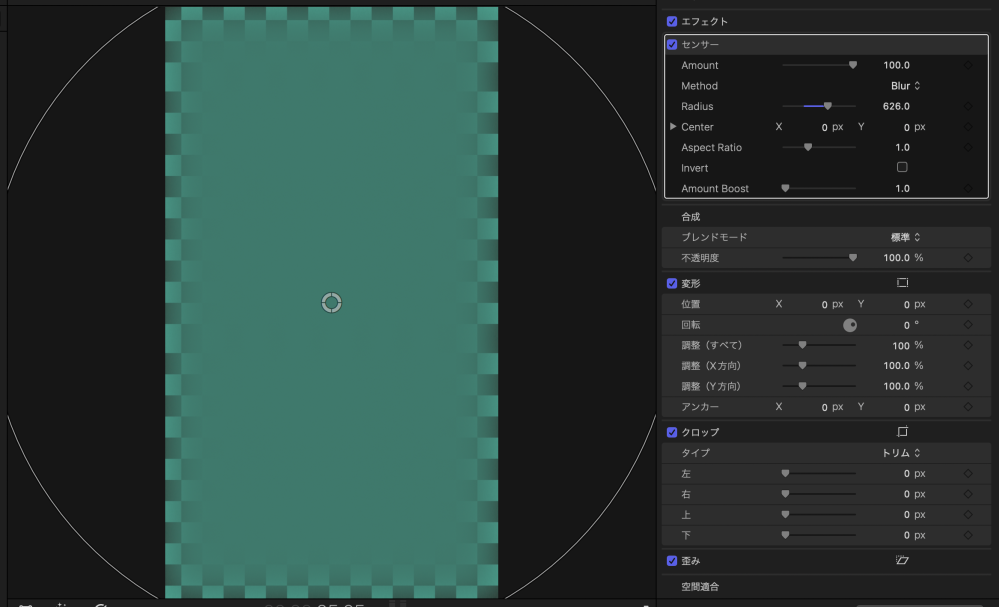The width and height of the screenshot is (999, 607).
Task: Add a keyframe for the Radius parameter
Action: (x=967, y=106)
